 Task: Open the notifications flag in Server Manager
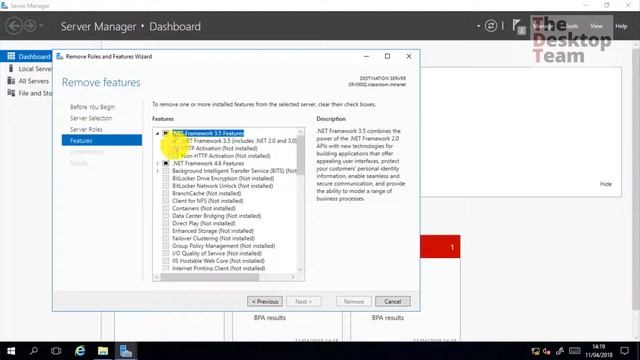518,26
